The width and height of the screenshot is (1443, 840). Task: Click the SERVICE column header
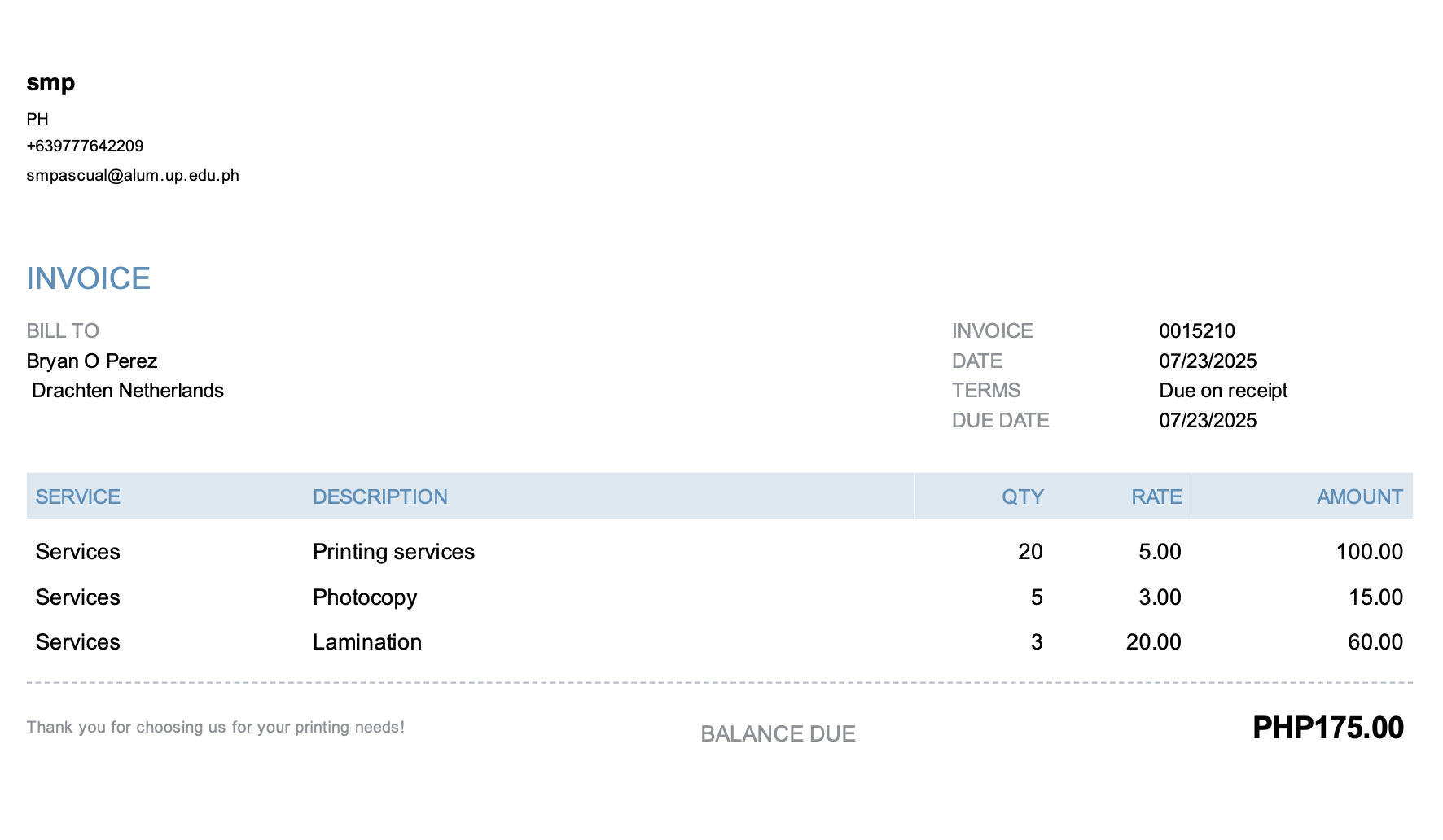pyautogui.click(x=77, y=497)
